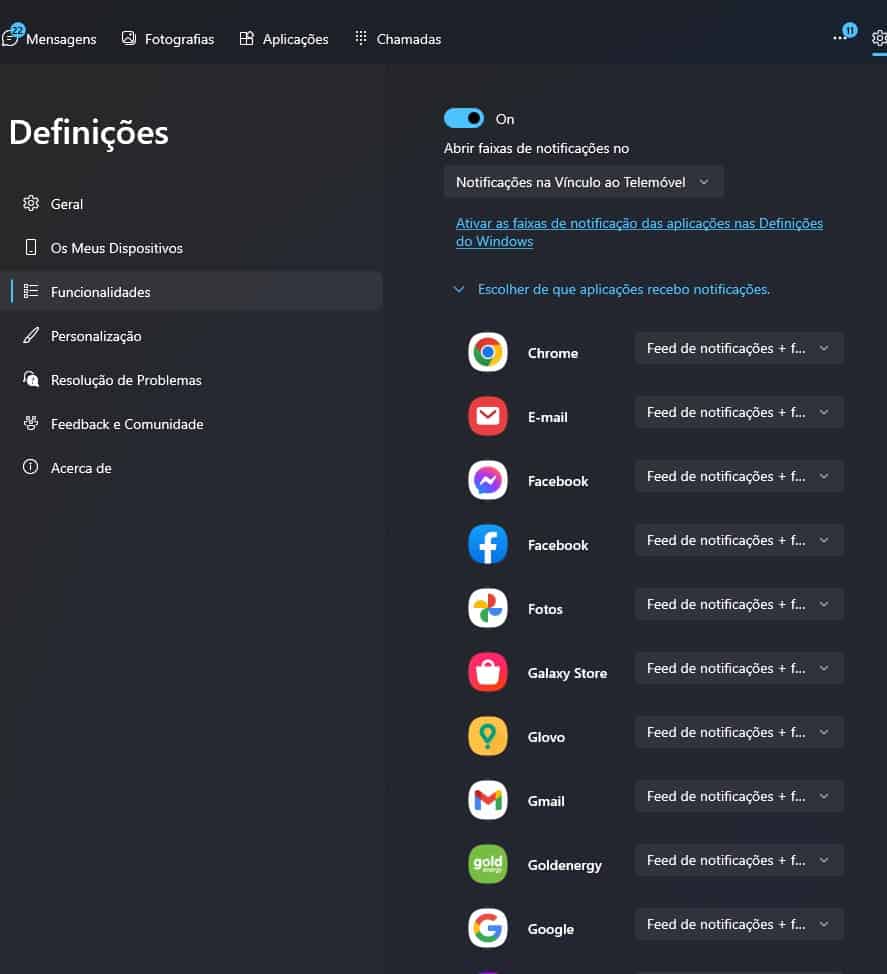Click the Geral gear icon
This screenshot has width=887, height=974.
30,203
